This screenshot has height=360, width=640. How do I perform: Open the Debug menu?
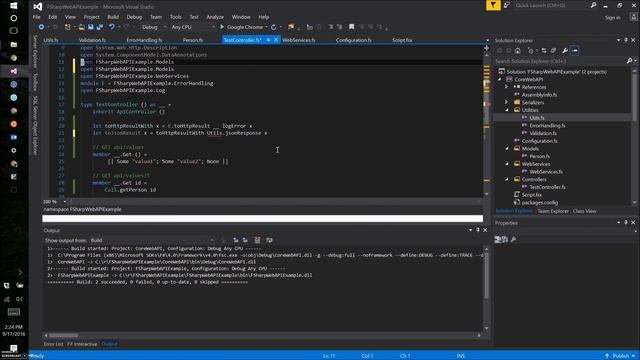(134, 17)
